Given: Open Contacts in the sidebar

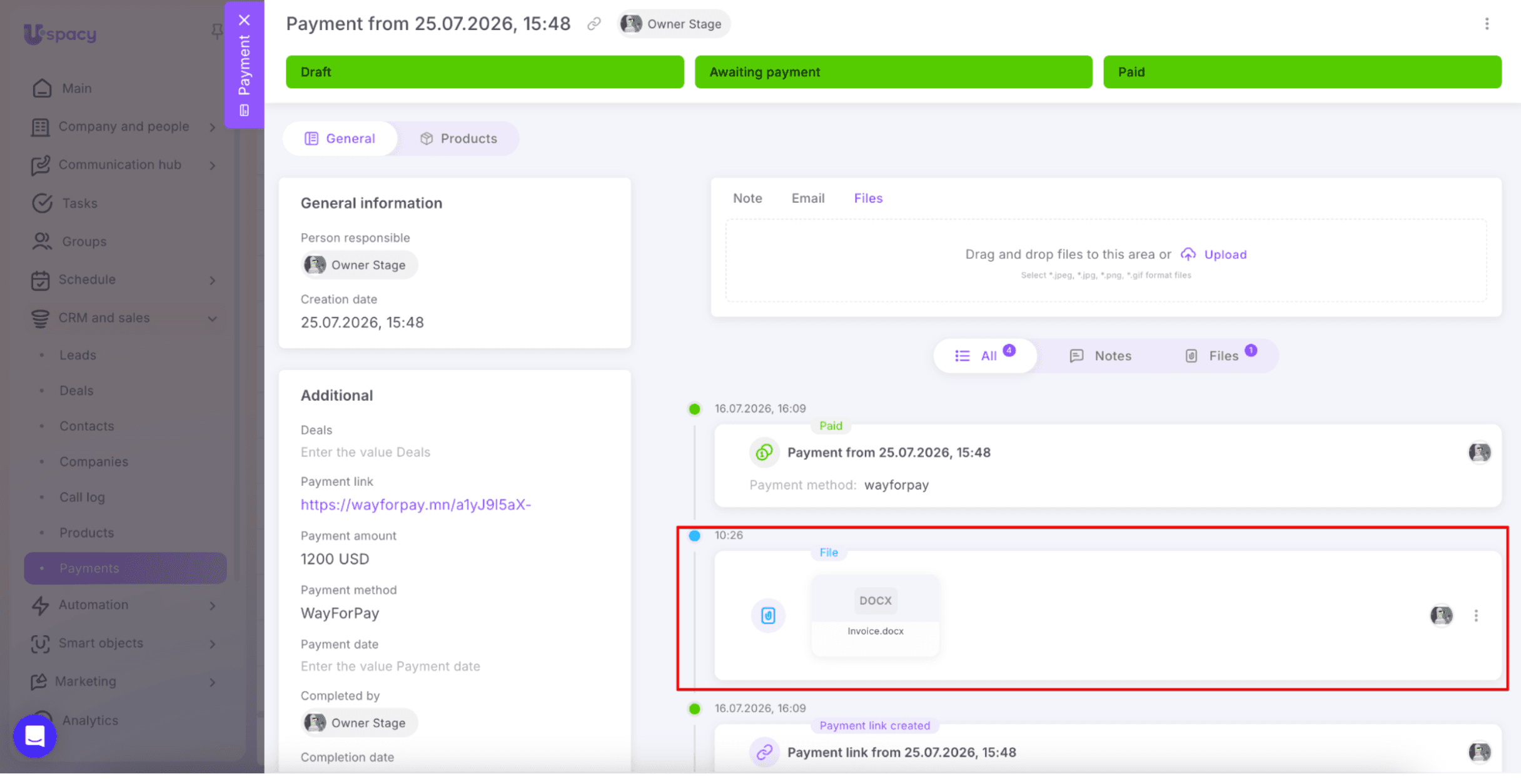Looking at the screenshot, I should pos(87,426).
